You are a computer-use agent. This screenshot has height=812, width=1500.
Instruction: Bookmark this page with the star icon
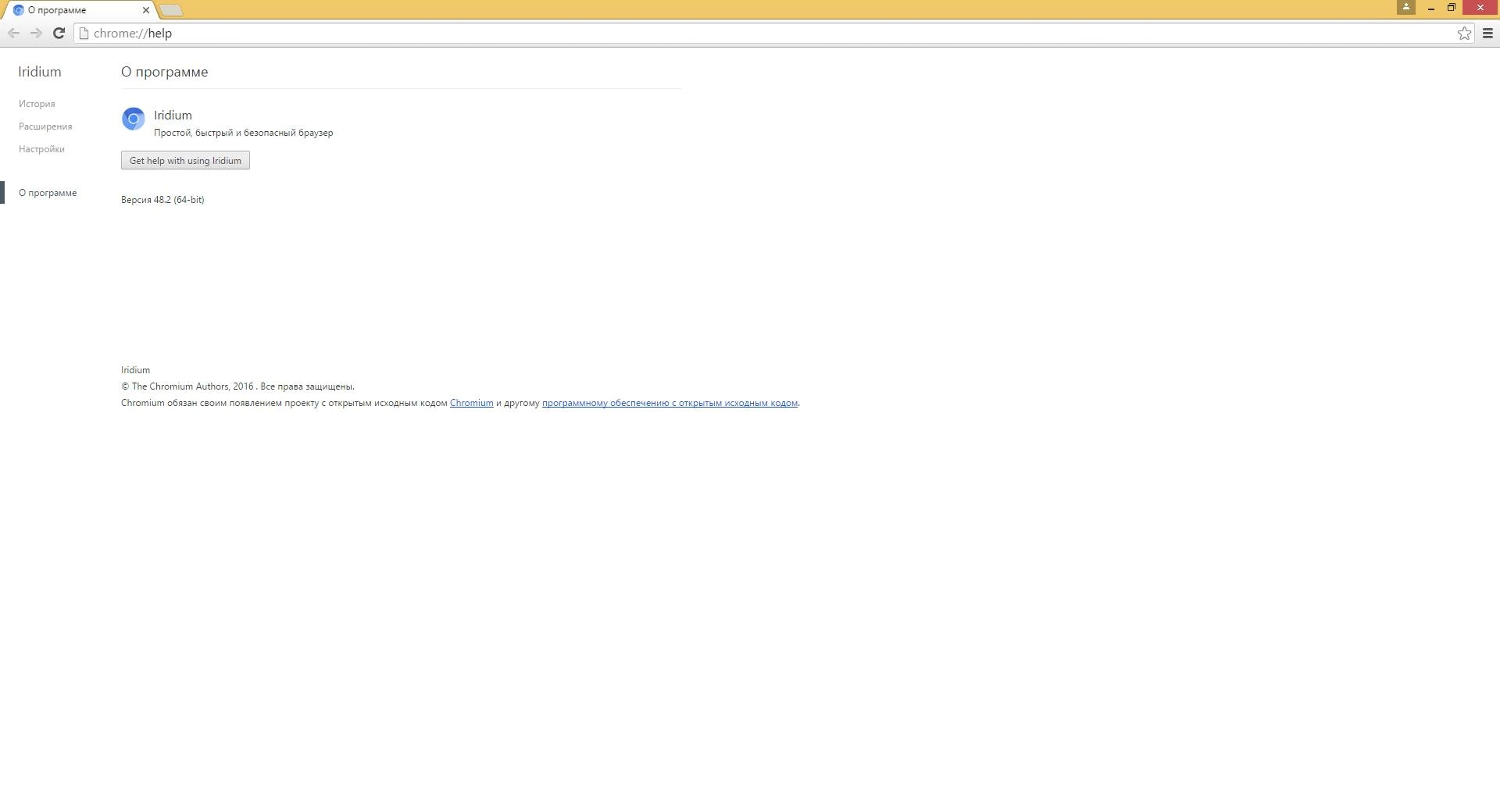(x=1464, y=33)
